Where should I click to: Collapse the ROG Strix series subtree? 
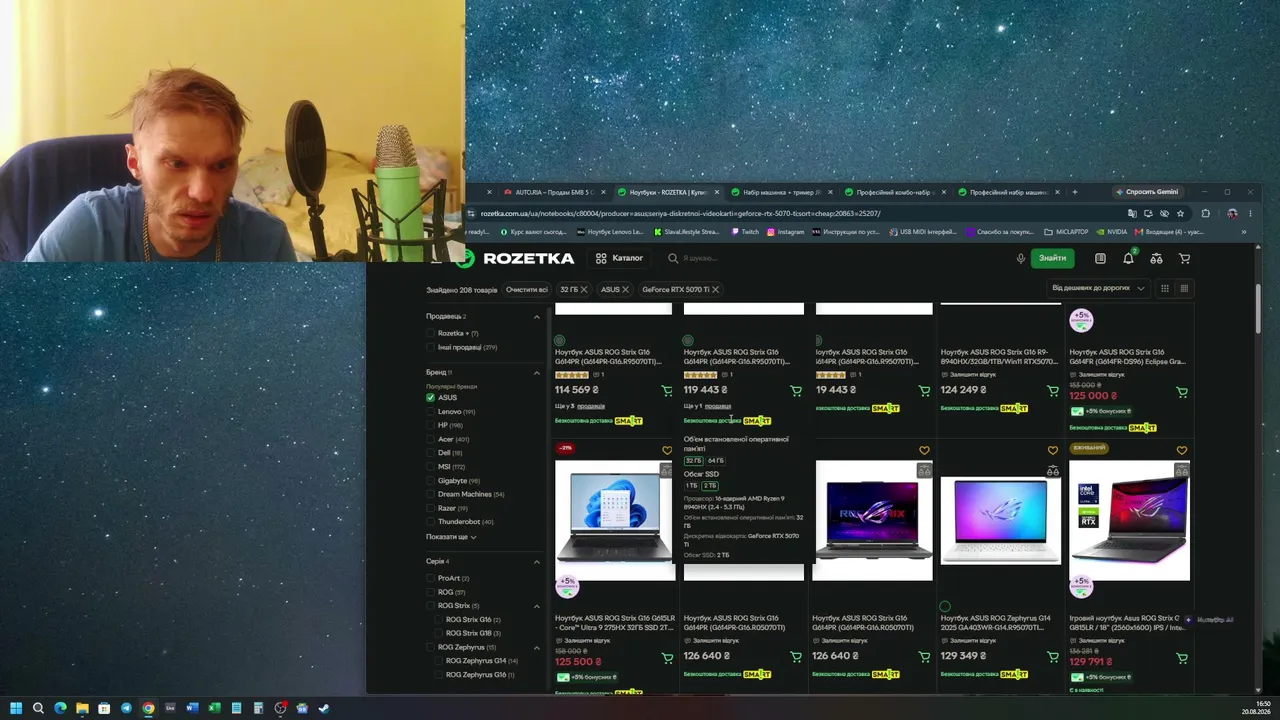(x=537, y=606)
